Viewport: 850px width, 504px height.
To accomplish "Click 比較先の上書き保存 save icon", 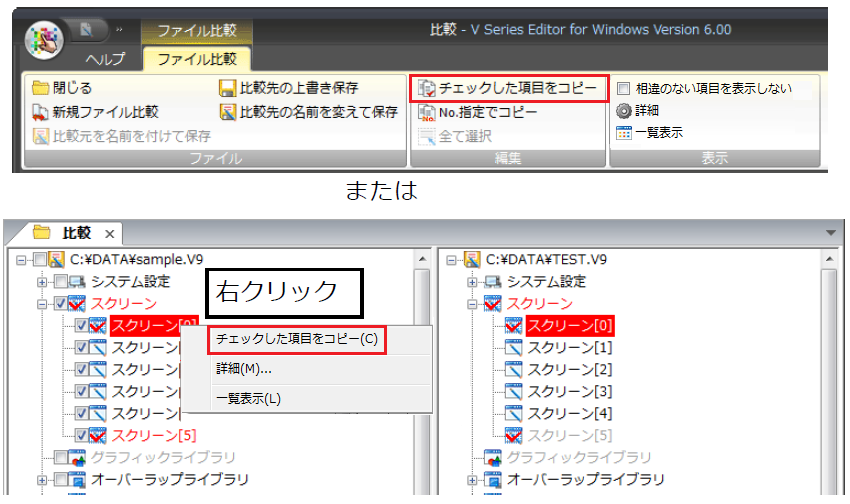I will [x=227, y=89].
